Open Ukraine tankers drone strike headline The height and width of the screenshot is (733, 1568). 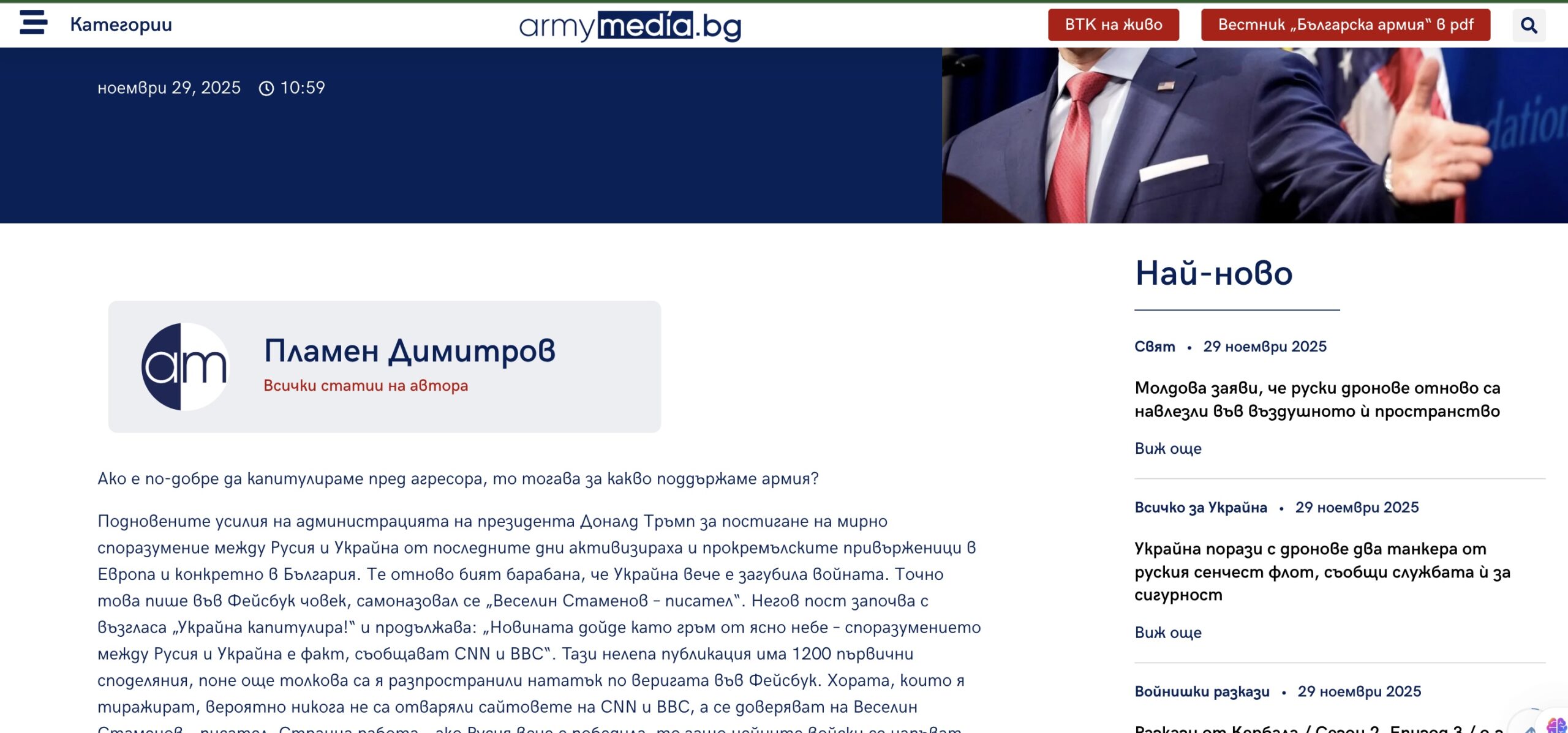coord(1322,571)
